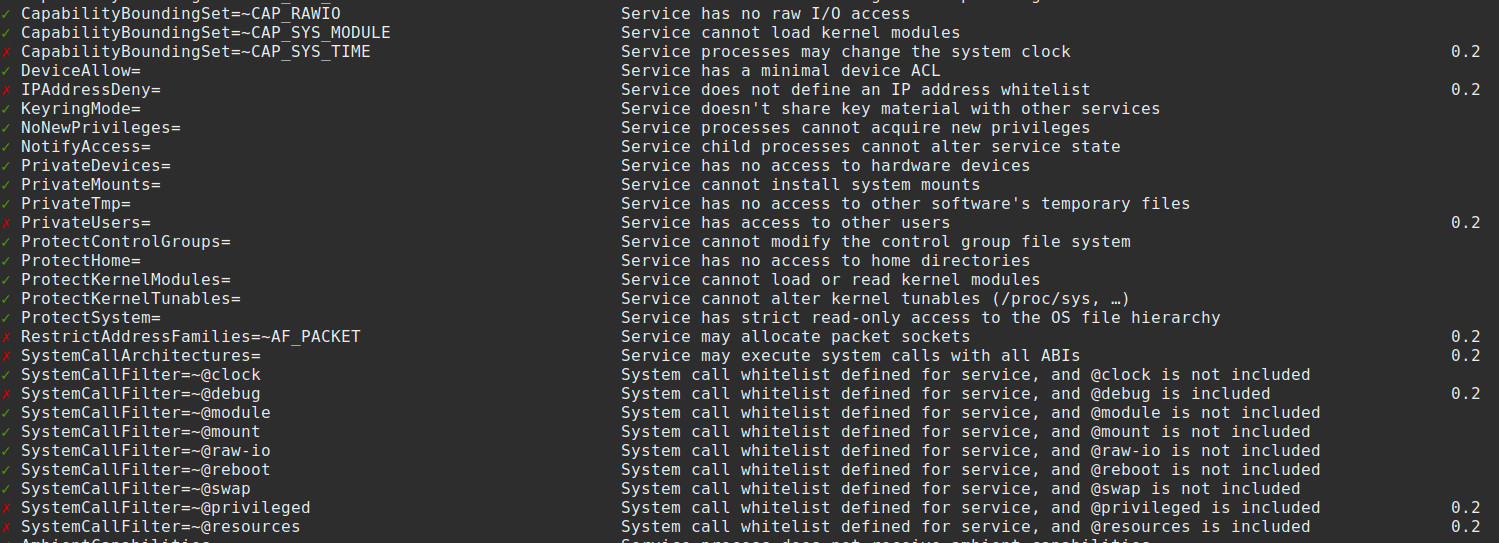This screenshot has width=1499, height=543.
Task: Click the red X next to SystemCallFilter=~@debug
Action: tap(6, 394)
